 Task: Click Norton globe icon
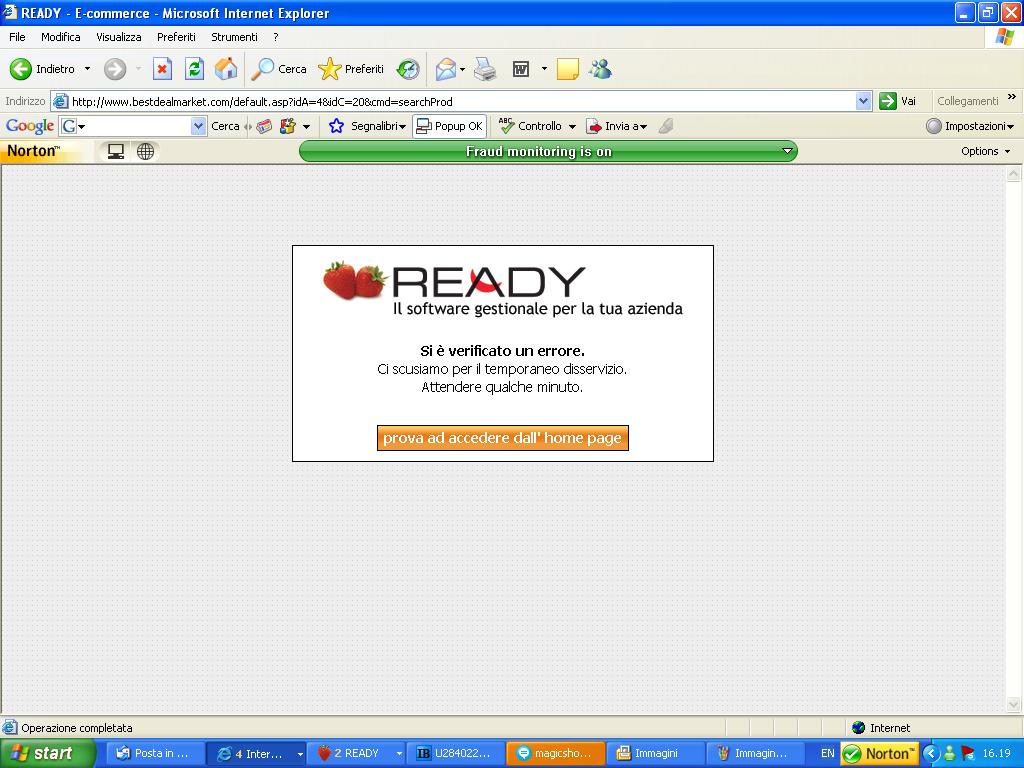coord(145,152)
